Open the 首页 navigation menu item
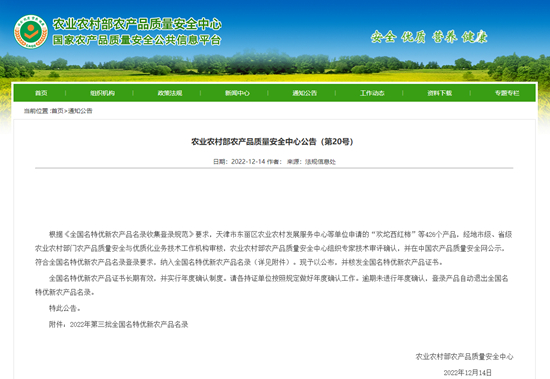550x379 pixels. (41, 93)
